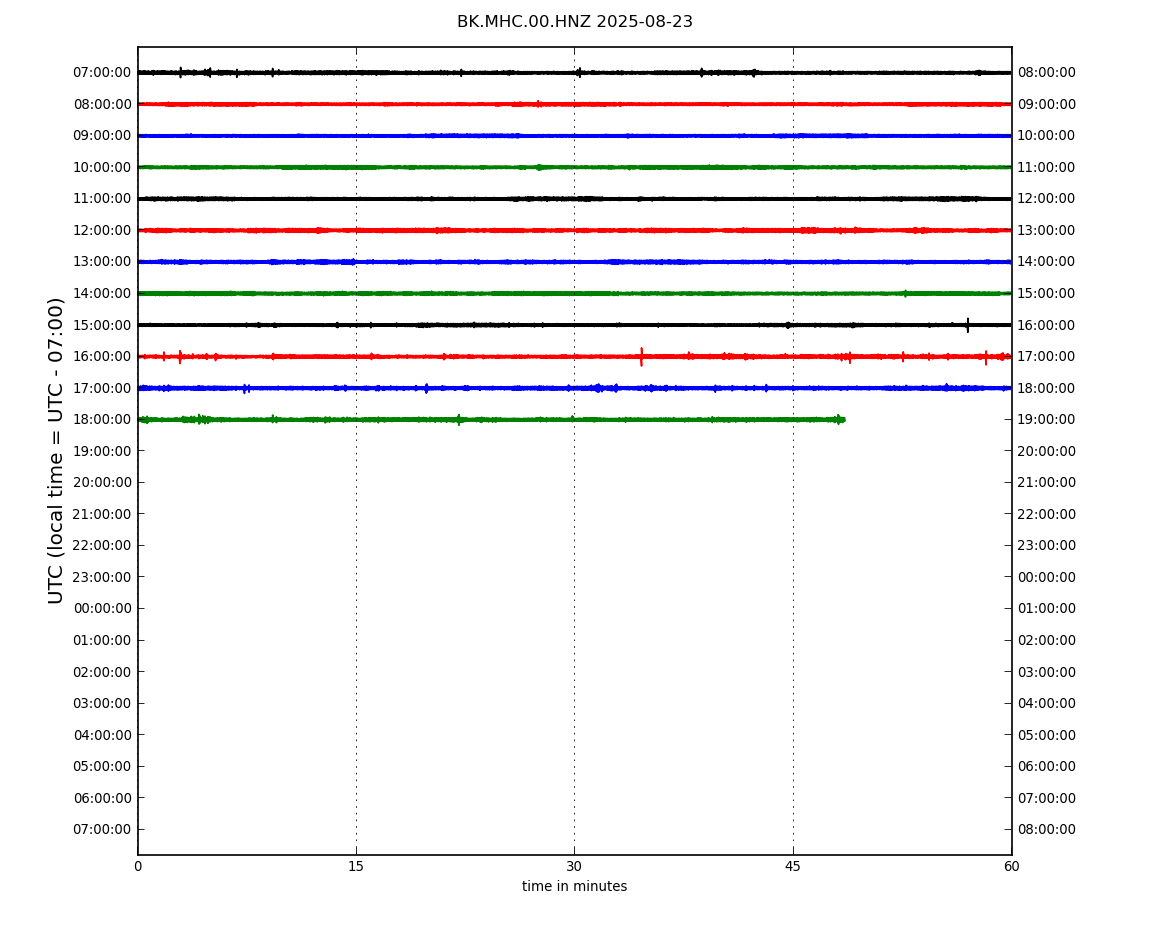Click the y-axis label 'UTC (local time = UTC - 07:00)'
Screen dimensions: 1150x950
pos(56,450)
